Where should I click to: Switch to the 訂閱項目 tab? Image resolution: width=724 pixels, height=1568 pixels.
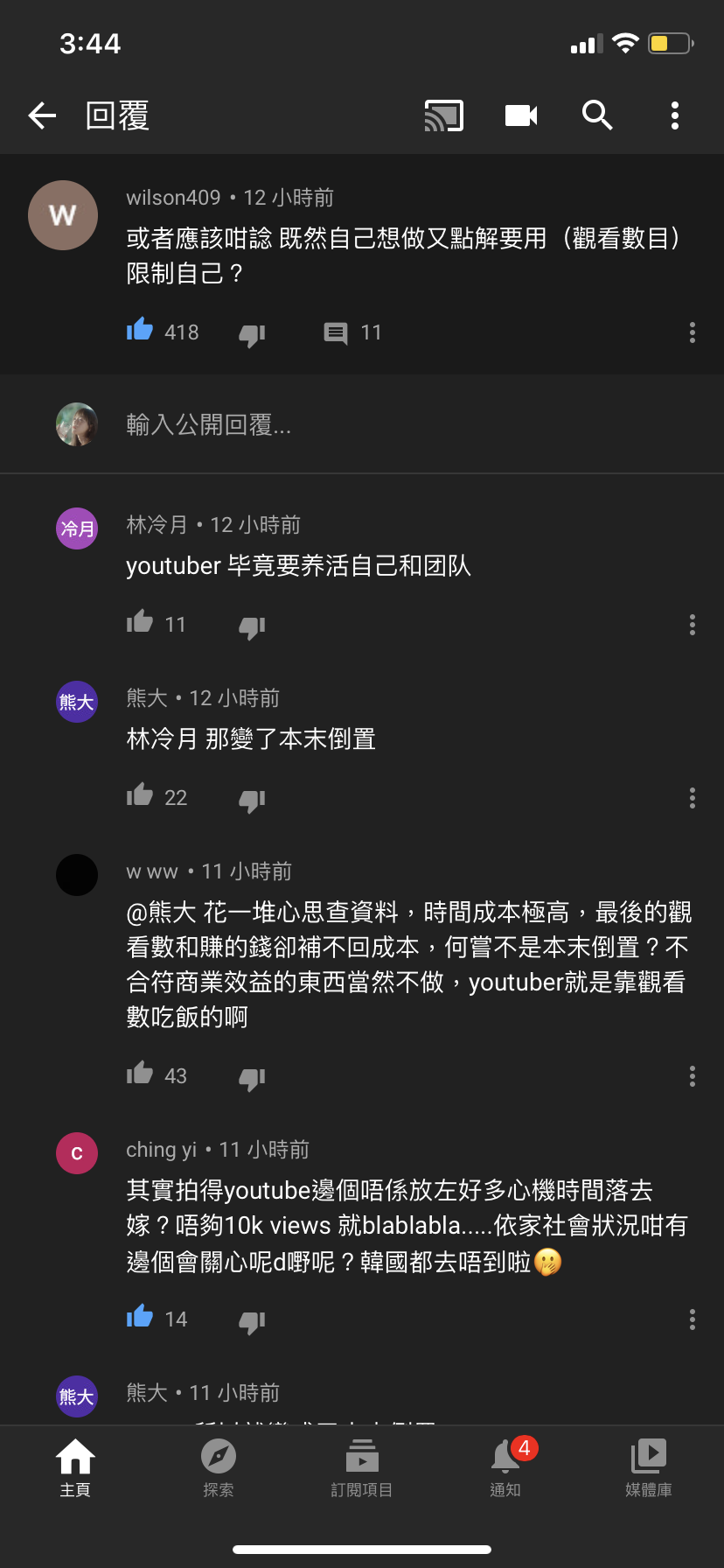(x=362, y=1468)
